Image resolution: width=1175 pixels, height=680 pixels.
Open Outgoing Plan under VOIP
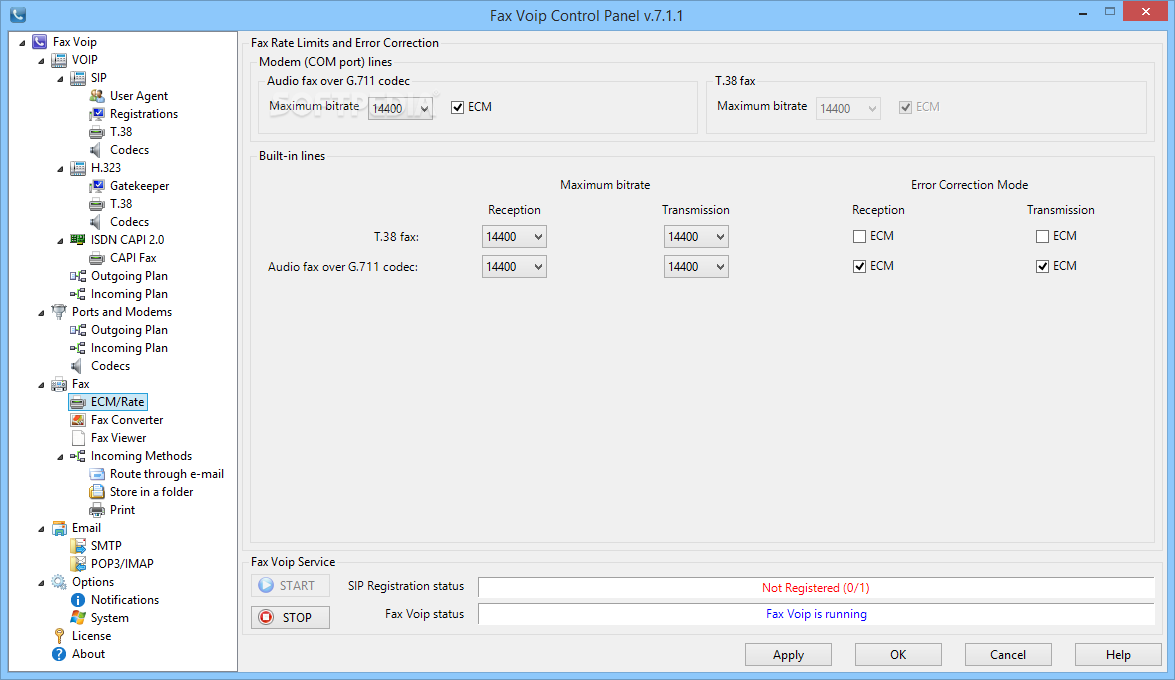[129, 276]
